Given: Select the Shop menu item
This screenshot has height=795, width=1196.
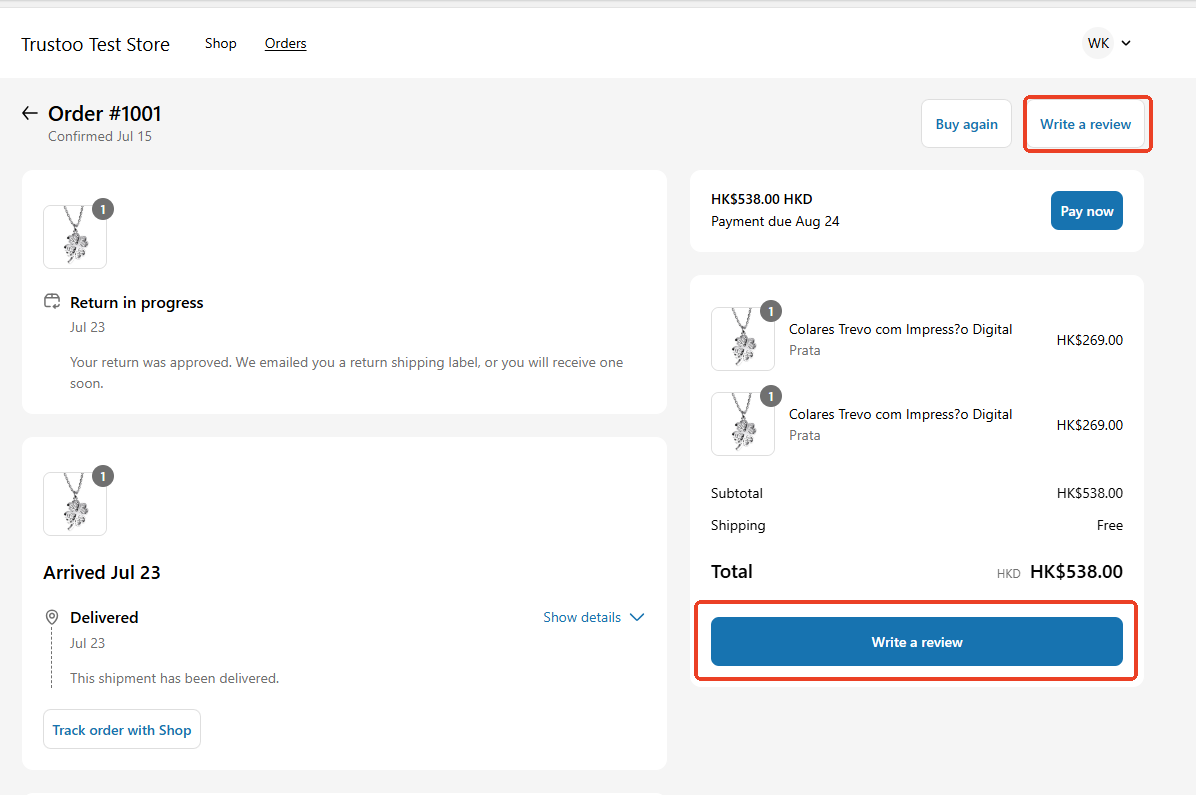Looking at the screenshot, I should 220,43.
